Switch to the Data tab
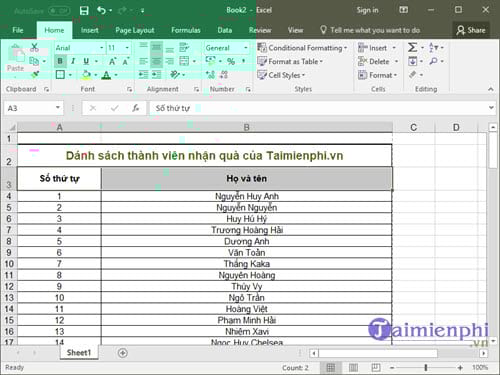Image resolution: width=500 pixels, height=375 pixels. click(x=225, y=30)
